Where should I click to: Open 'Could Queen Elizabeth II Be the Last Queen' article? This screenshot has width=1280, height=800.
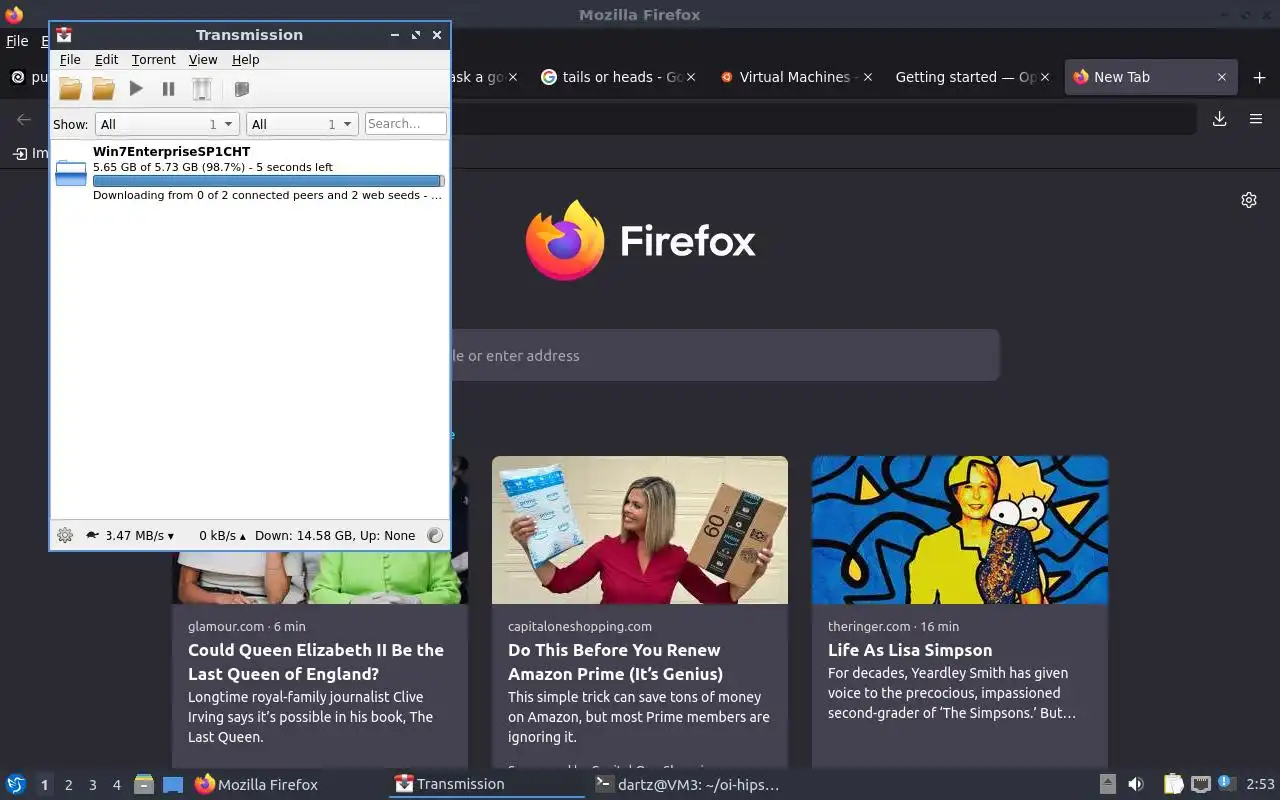[x=316, y=662]
